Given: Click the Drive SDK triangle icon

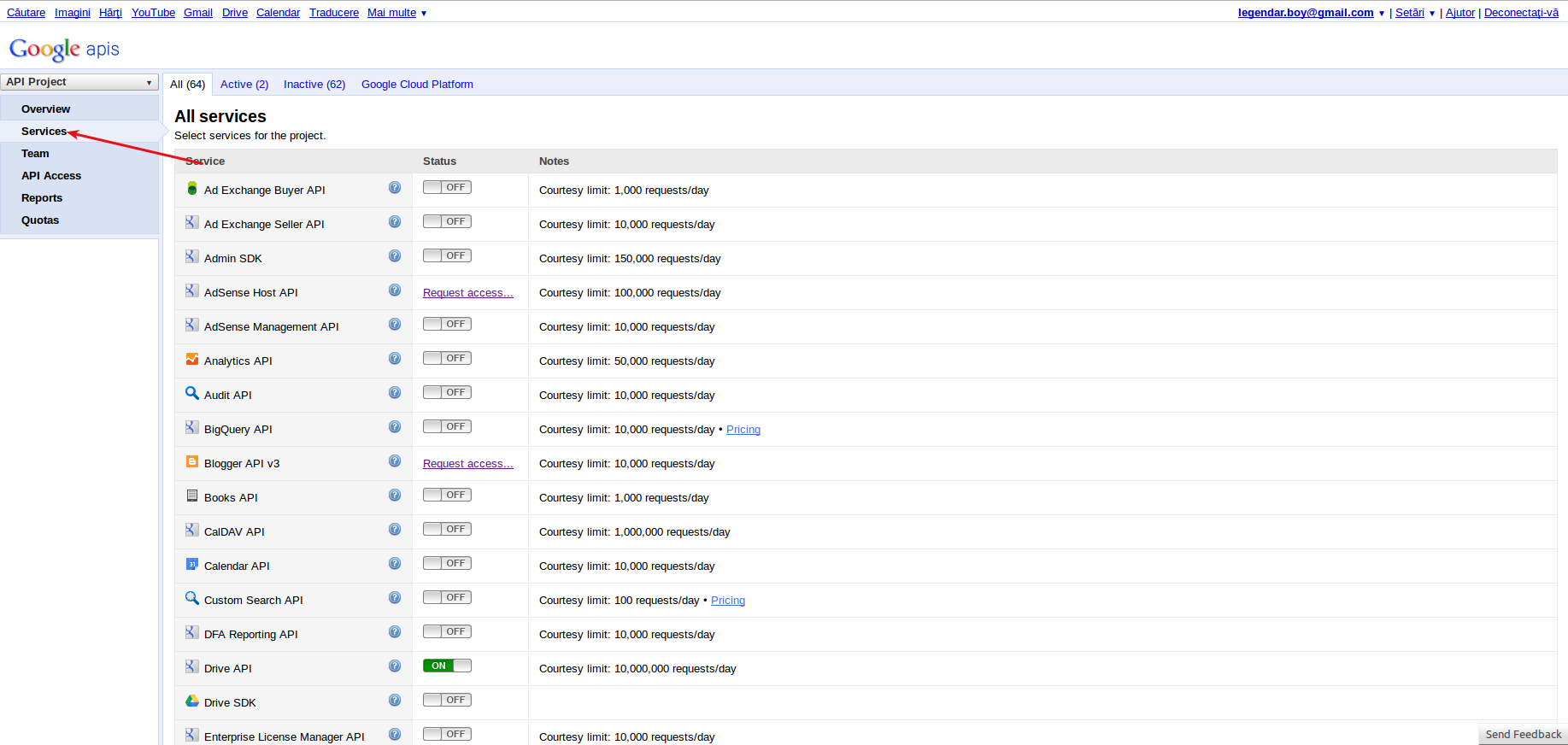Looking at the screenshot, I should (x=192, y=701).
